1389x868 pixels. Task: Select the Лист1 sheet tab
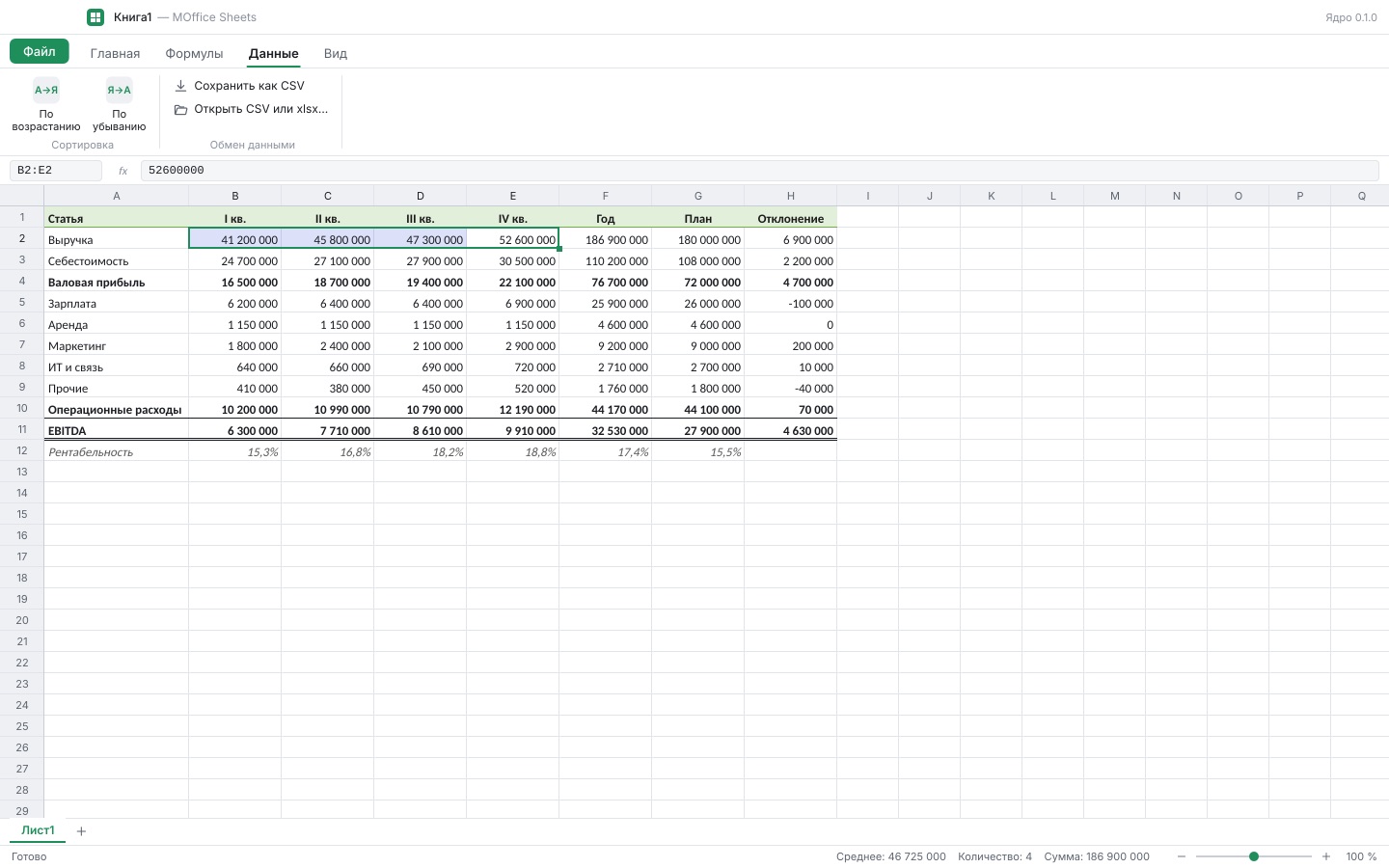point(39,830)
